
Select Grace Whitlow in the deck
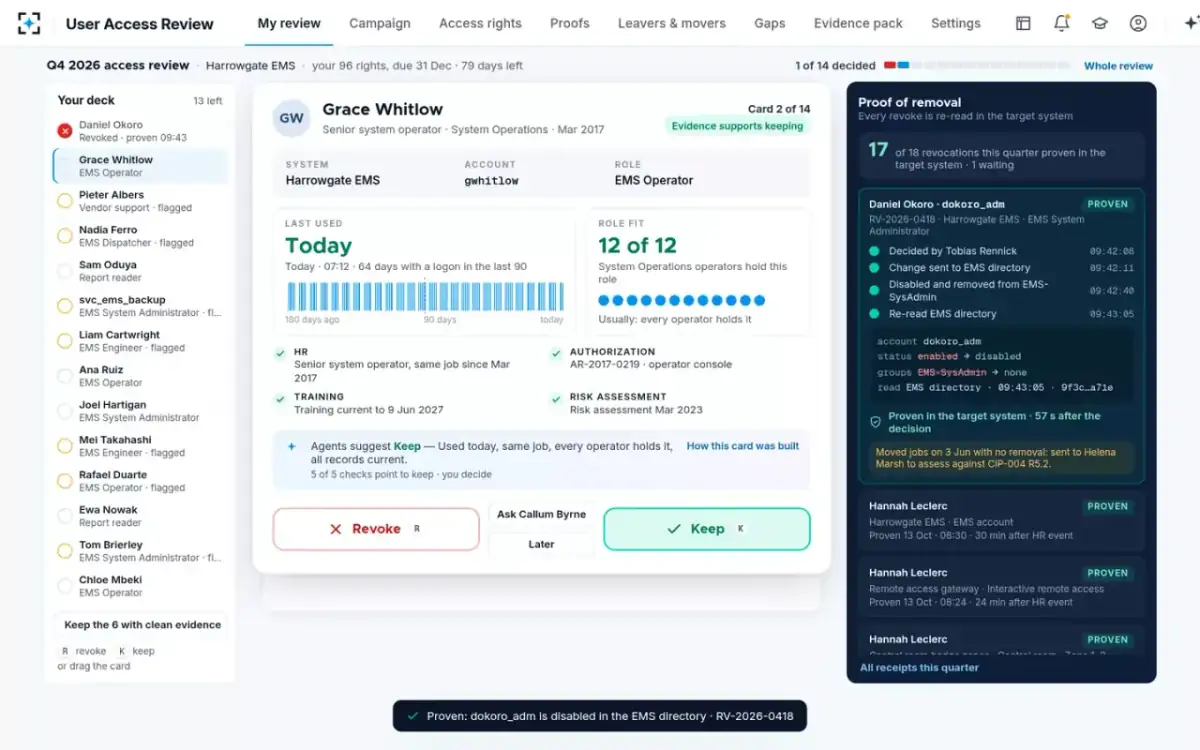click(x=140, y=166)
